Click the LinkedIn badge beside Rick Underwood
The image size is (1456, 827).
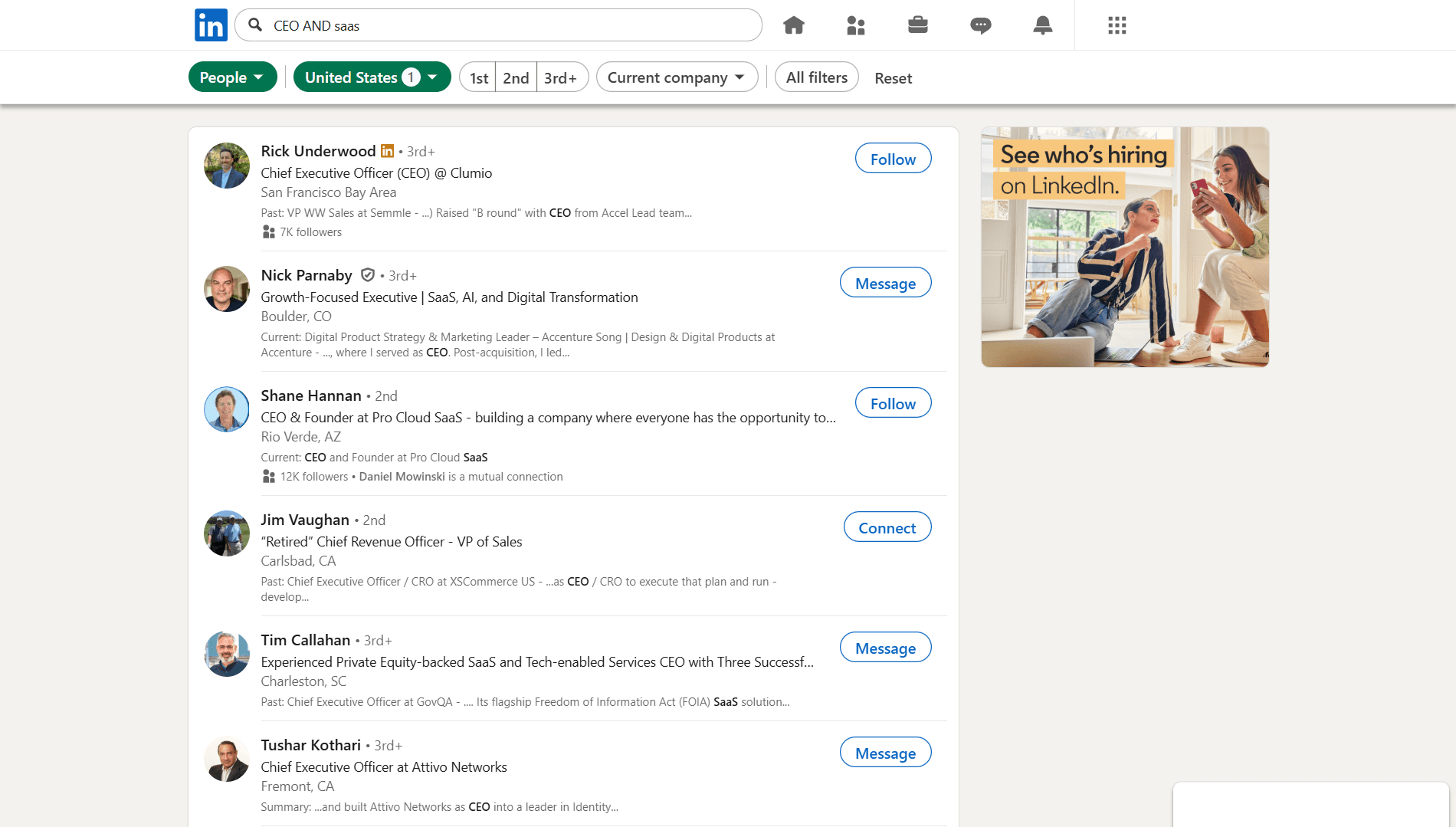click(387, 151)
